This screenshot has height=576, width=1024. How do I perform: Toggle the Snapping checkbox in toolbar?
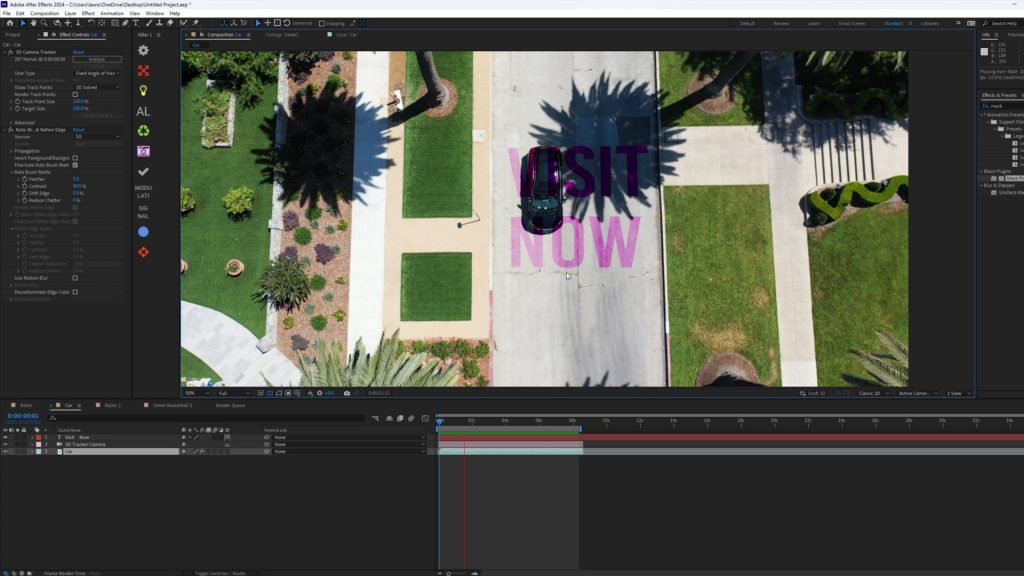point(321,24)
